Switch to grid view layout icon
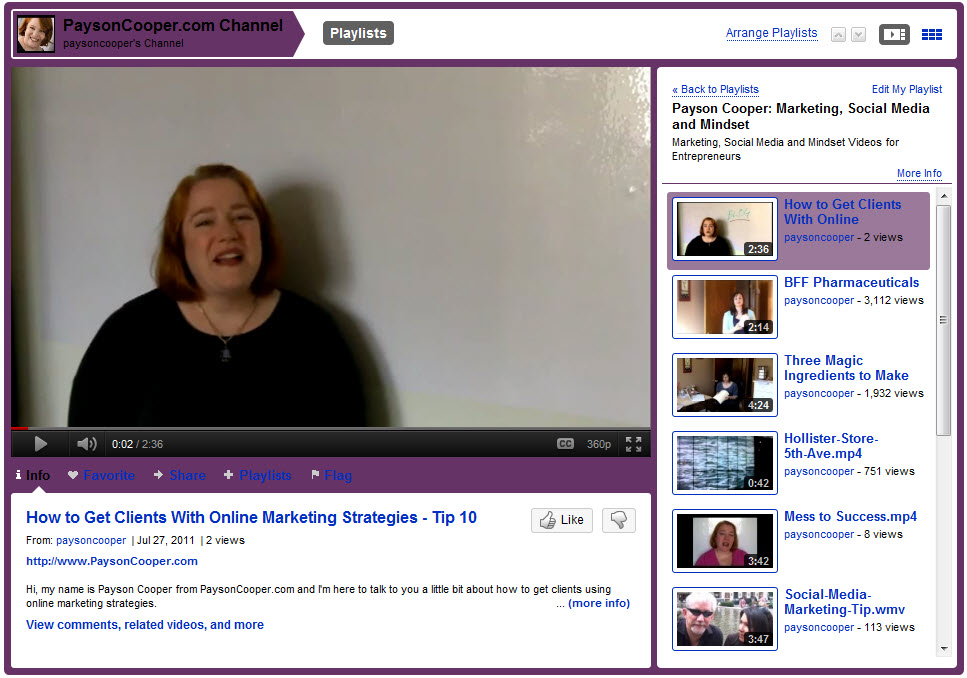 click(931, 35)
